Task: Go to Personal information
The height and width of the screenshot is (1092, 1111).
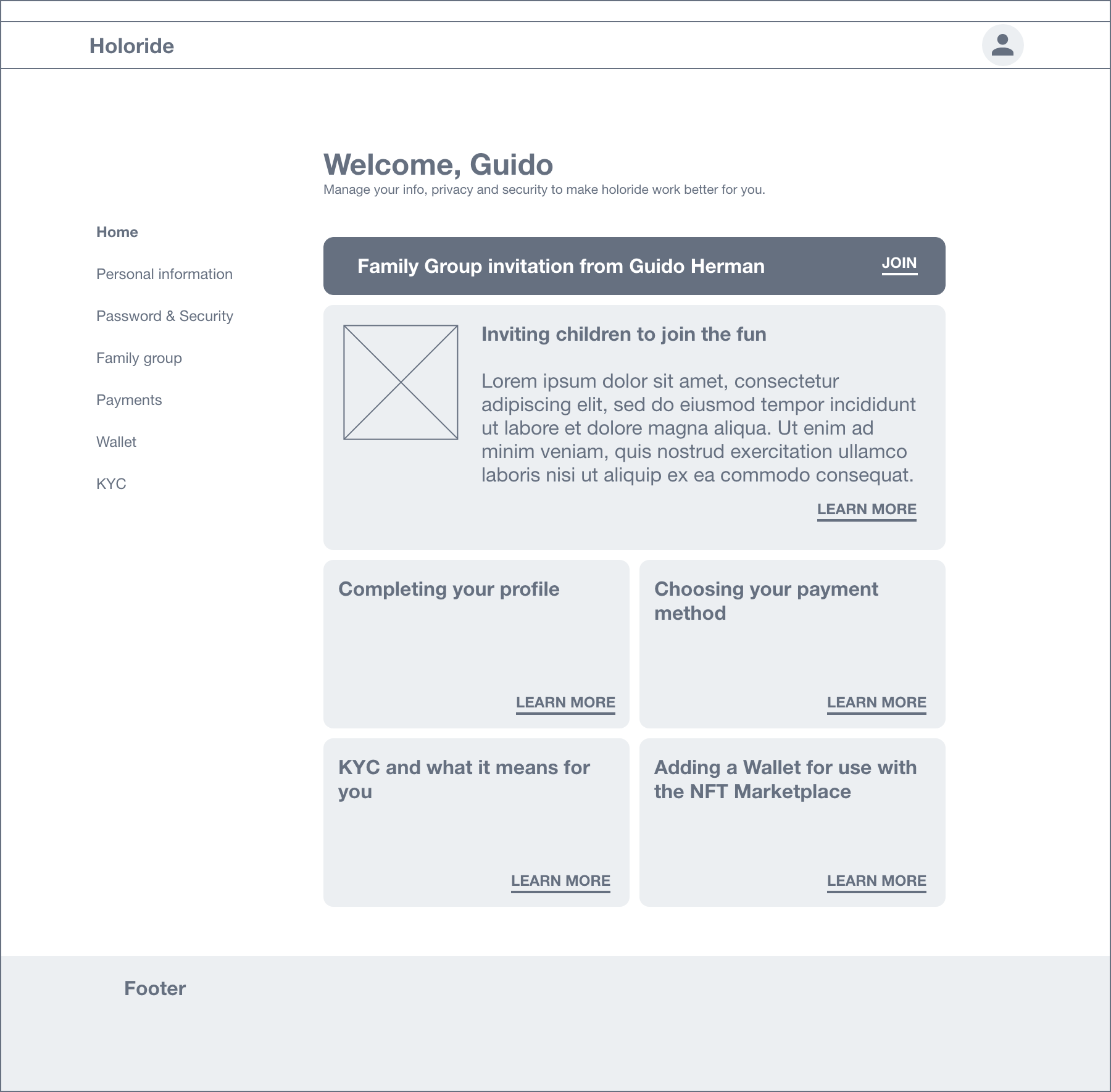Action: tap(164, 274)
